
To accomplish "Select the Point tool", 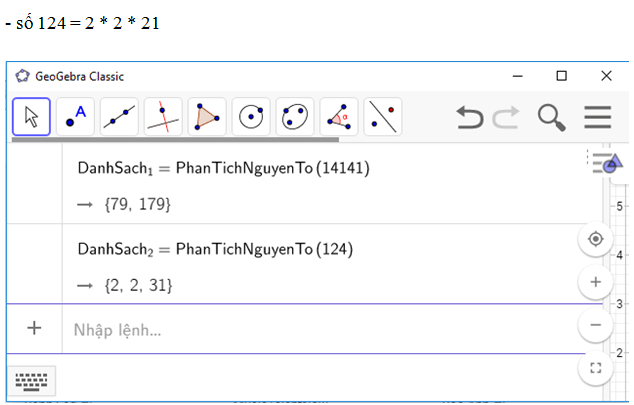I will click(x=75, y=117).
